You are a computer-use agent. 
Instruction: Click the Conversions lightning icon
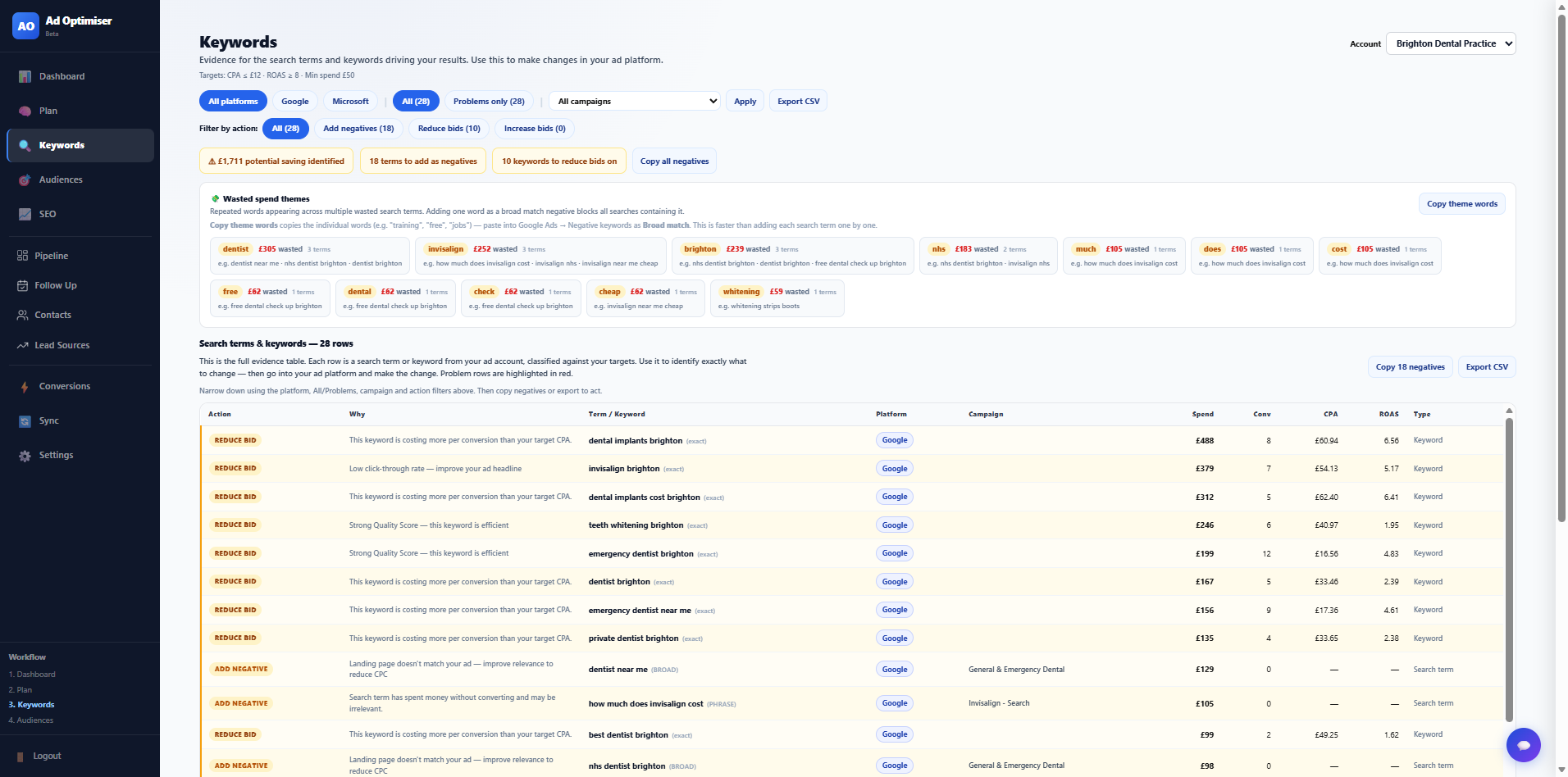(25, 386)
